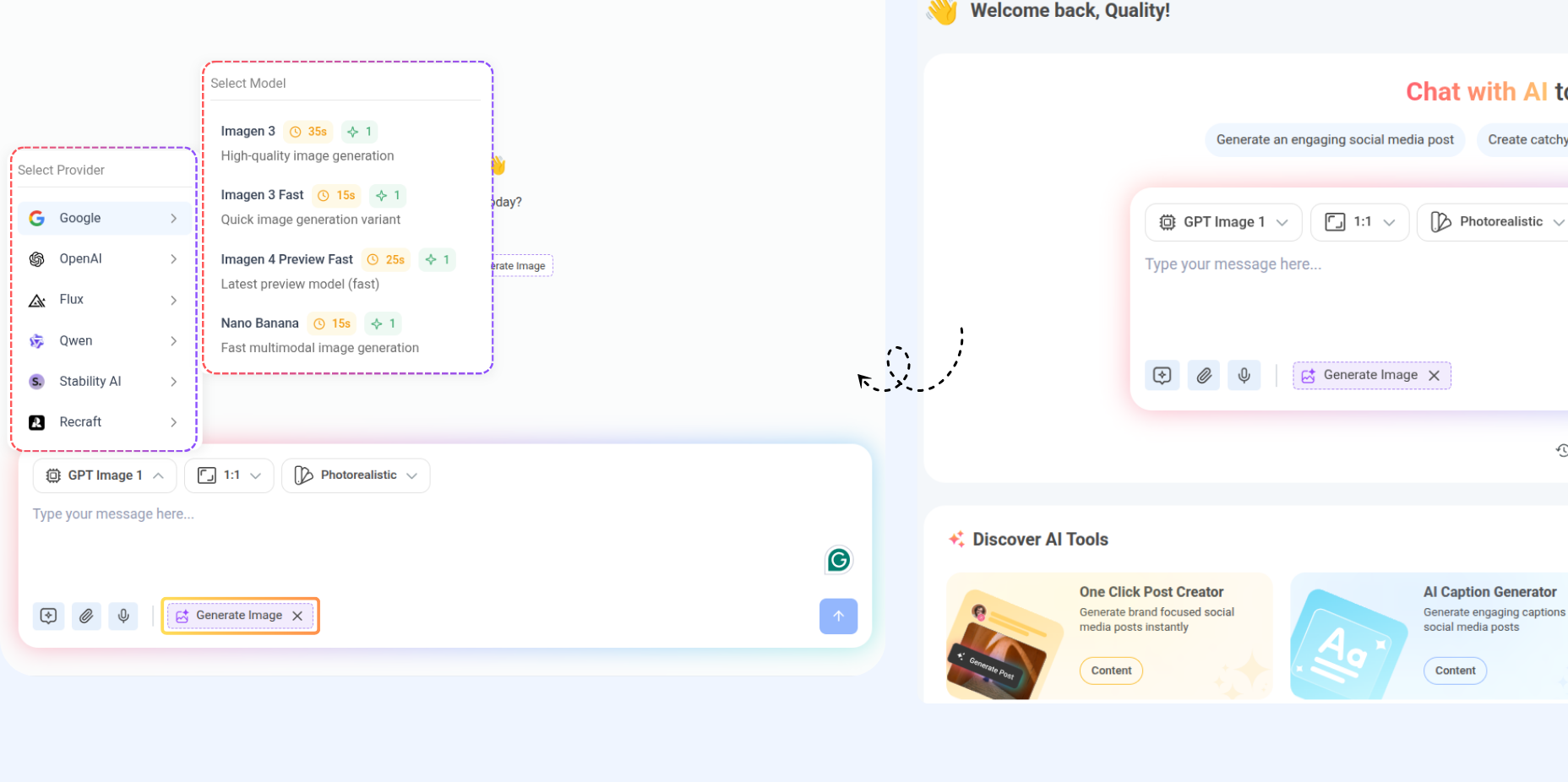
Task: Click the blue send arrow button
Action: coord(838,616)
